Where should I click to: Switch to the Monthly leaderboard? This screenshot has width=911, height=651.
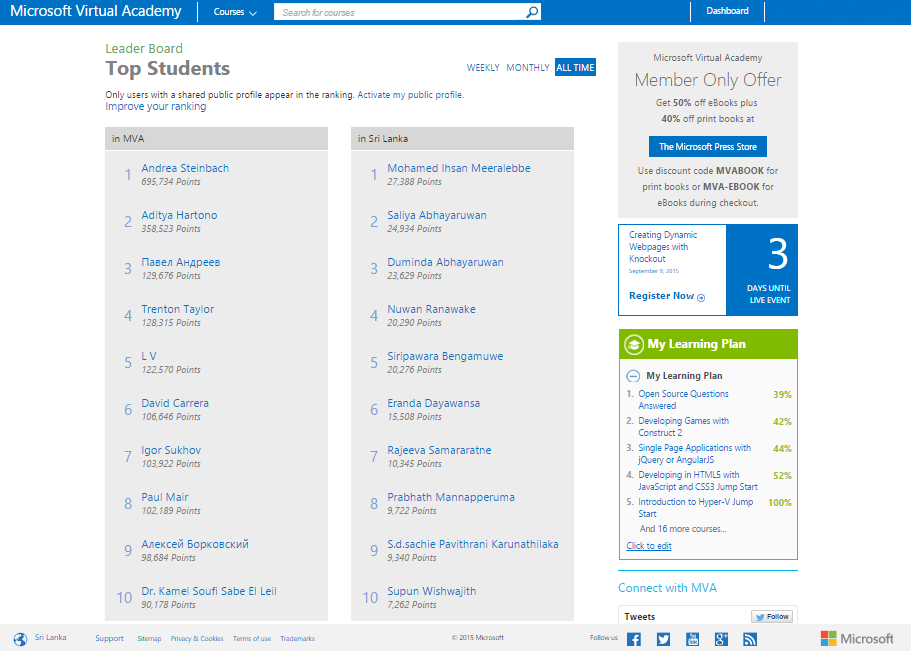[x=527, y=68]
